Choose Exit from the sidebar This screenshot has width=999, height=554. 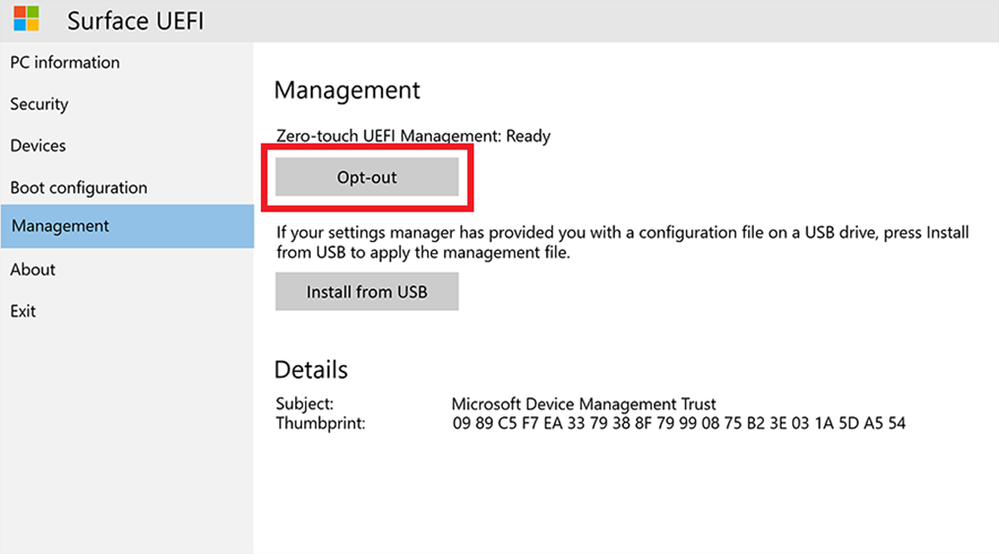click(x=23, y=311)
